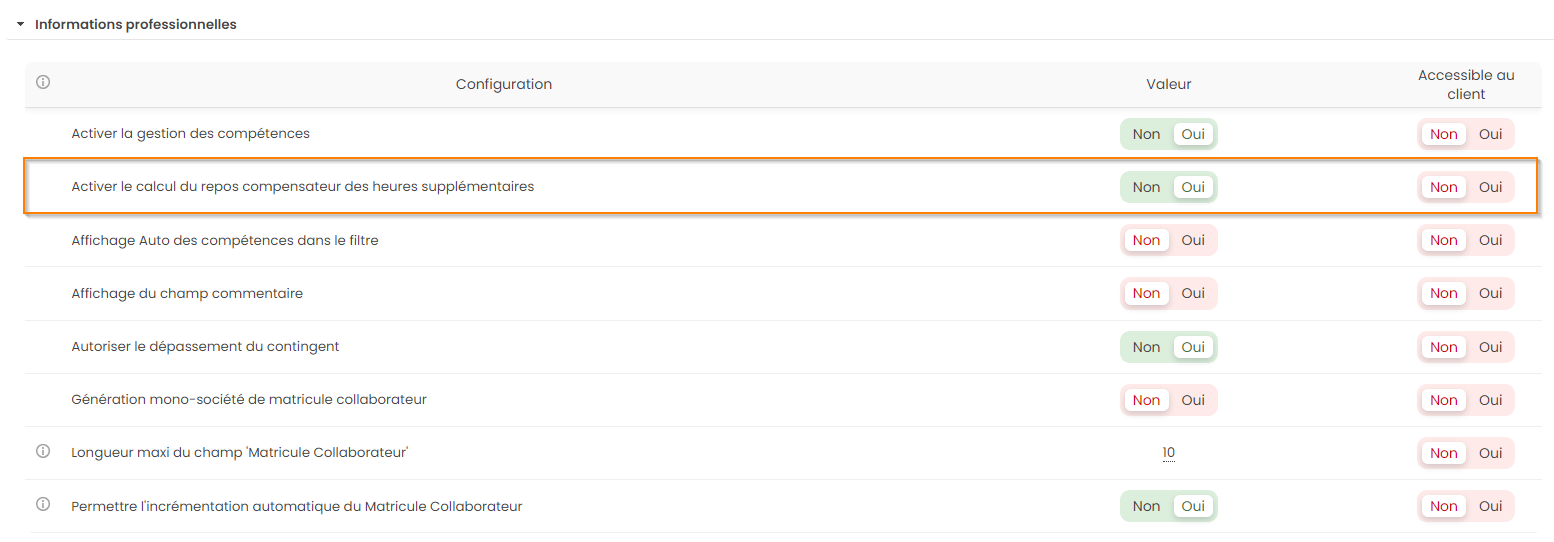This screenshot has height=542, width=1554.
Task: Click 'Informations professionnelles' section title
Action: [136, 24]
